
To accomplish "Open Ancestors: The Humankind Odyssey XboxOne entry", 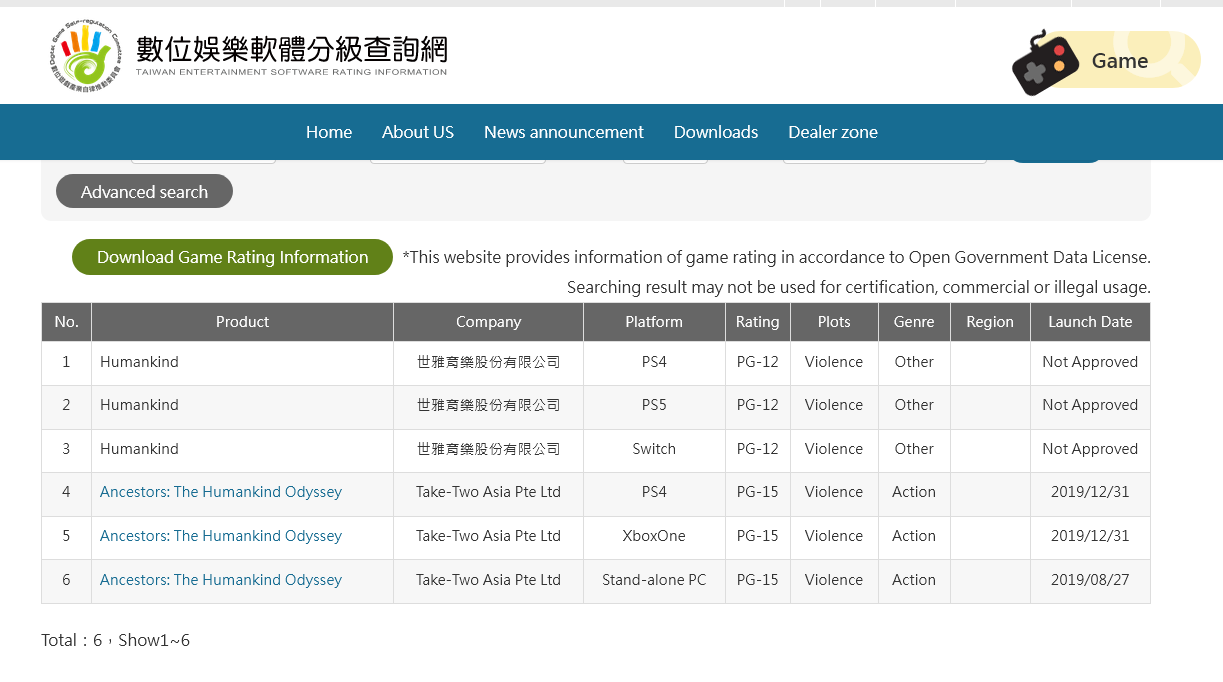I will (x=220, y=536).
